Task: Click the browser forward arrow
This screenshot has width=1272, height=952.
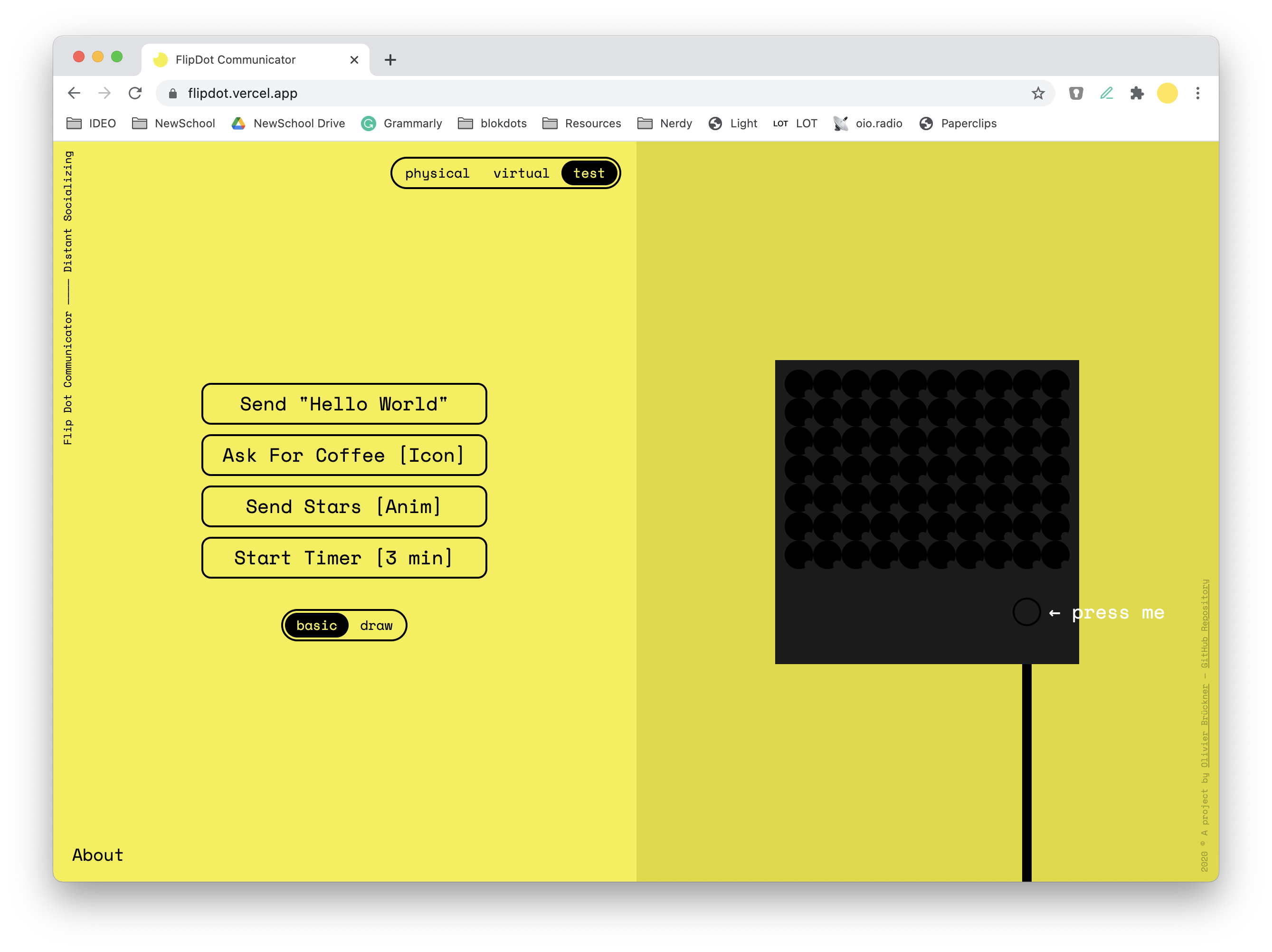Action: 104,93
